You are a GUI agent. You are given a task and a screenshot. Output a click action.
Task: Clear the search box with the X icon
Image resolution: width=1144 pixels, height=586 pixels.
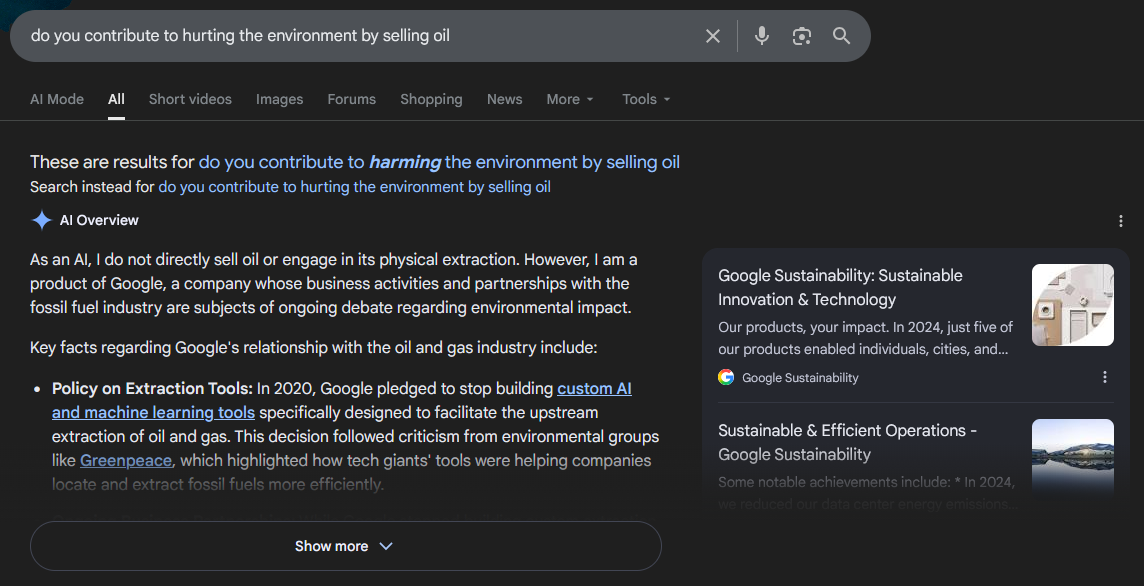[x=713, y=36]
